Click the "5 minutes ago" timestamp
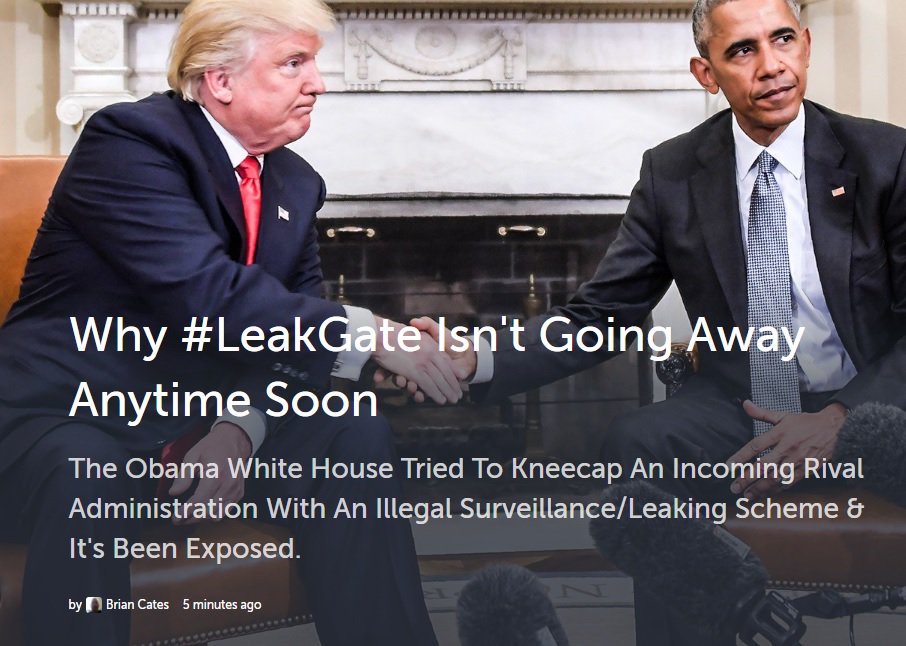Viewport: 906px width, 646px height. tap(222, 604)
